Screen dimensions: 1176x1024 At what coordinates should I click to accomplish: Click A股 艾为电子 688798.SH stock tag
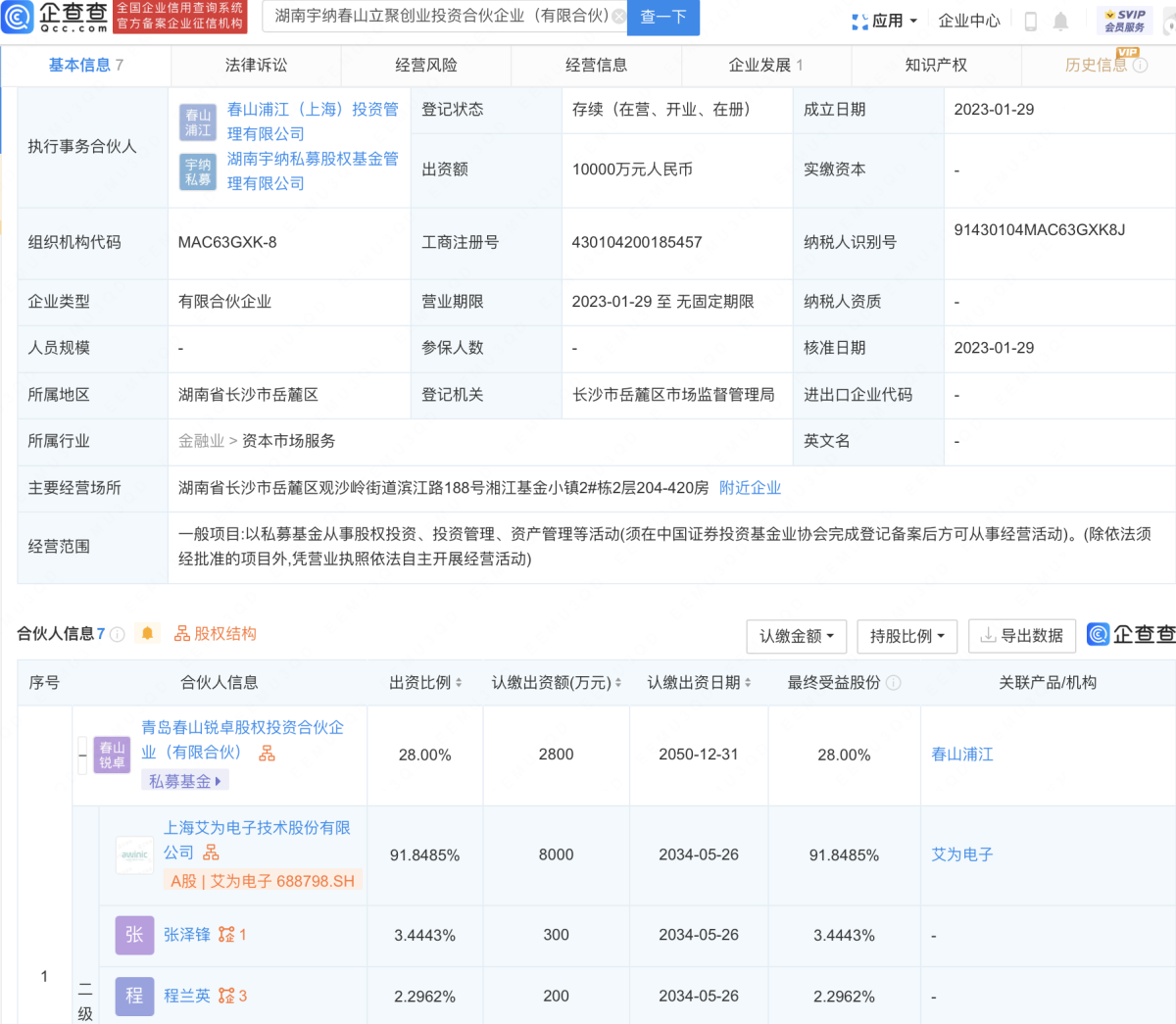pos(263,881)
